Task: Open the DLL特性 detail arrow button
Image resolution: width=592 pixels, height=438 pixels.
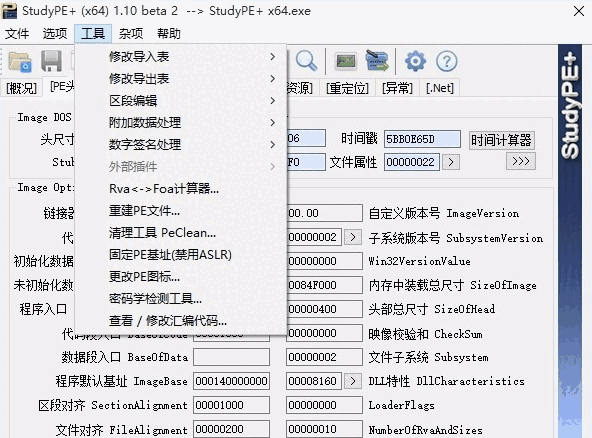Action: pyautogui.click(x=353, y=381)
